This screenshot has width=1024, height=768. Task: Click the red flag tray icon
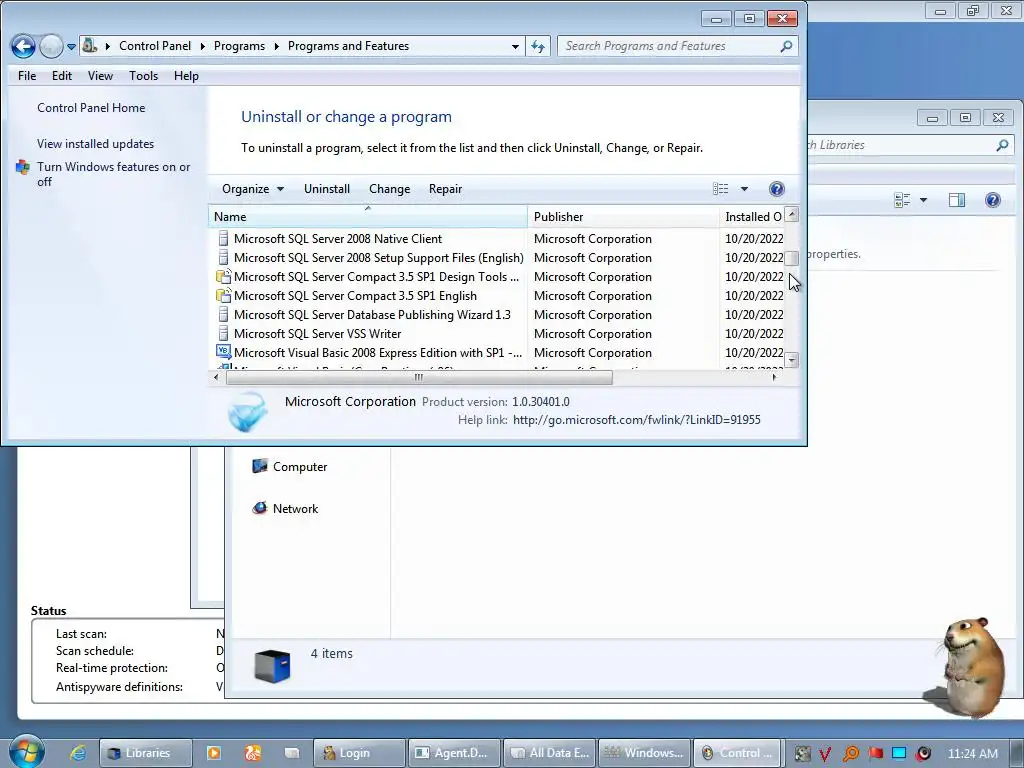tap(876, 753)
